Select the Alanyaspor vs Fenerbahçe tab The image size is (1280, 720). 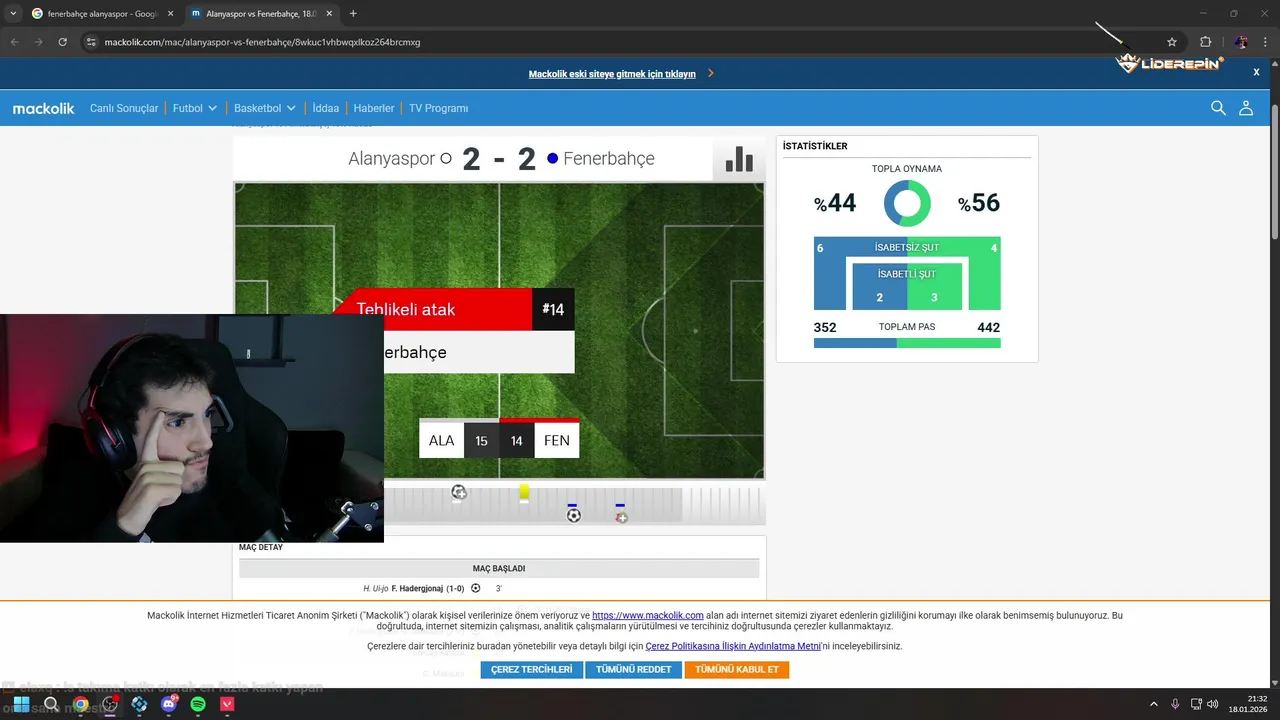coord(260,14)
